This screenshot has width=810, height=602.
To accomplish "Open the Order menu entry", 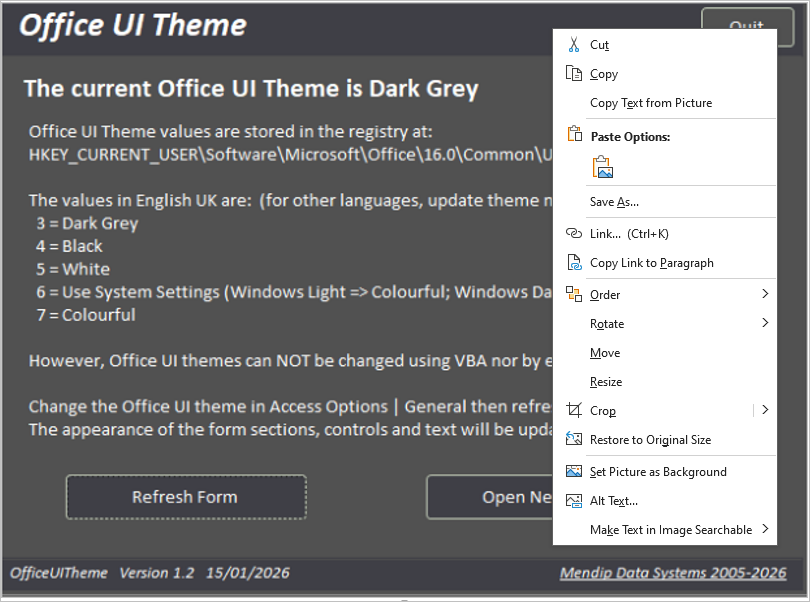I will click(664, 295).
